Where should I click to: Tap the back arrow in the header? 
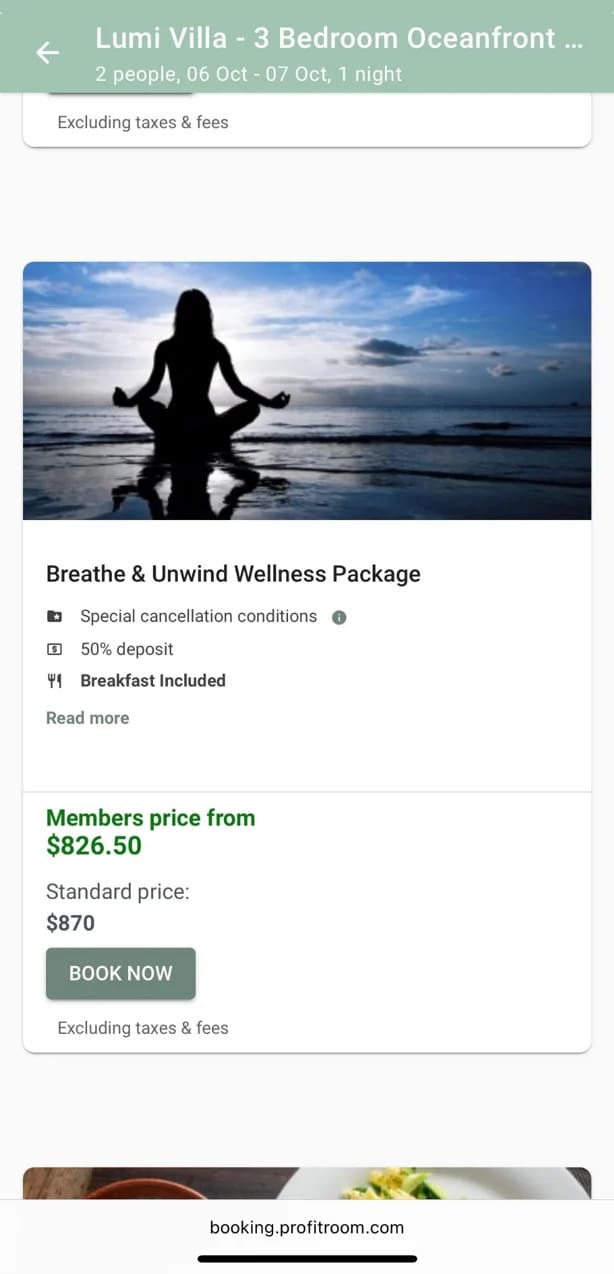[47, 53]
